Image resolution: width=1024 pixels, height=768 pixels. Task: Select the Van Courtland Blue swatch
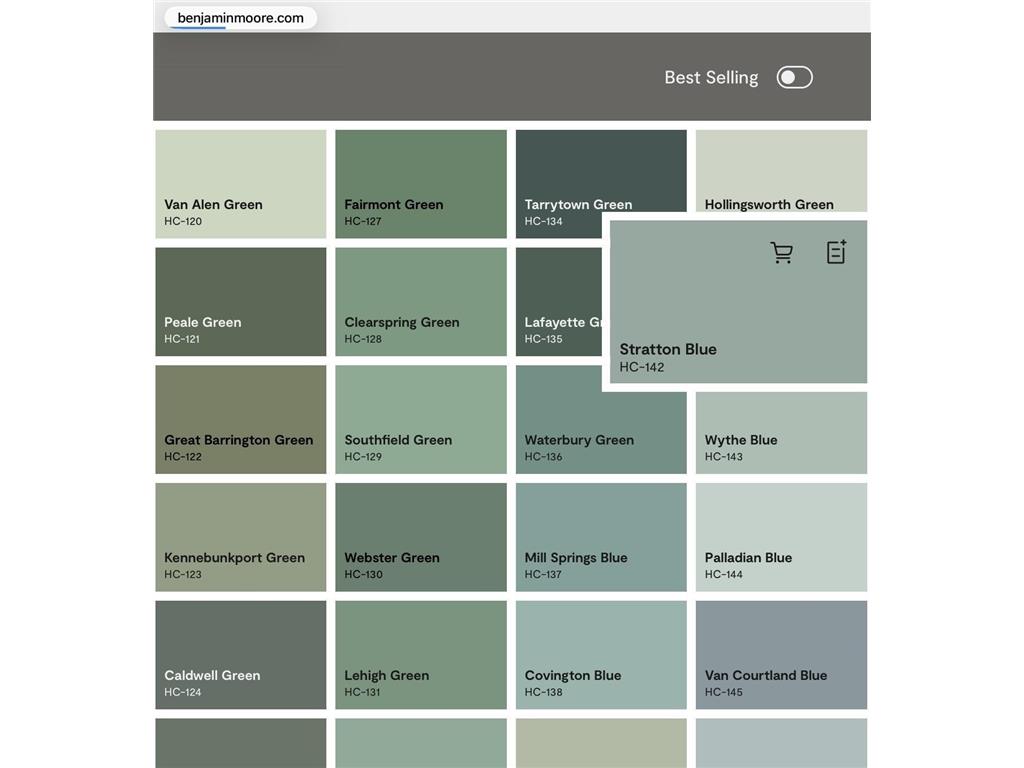pyautogui.click(x=781, y=654)
